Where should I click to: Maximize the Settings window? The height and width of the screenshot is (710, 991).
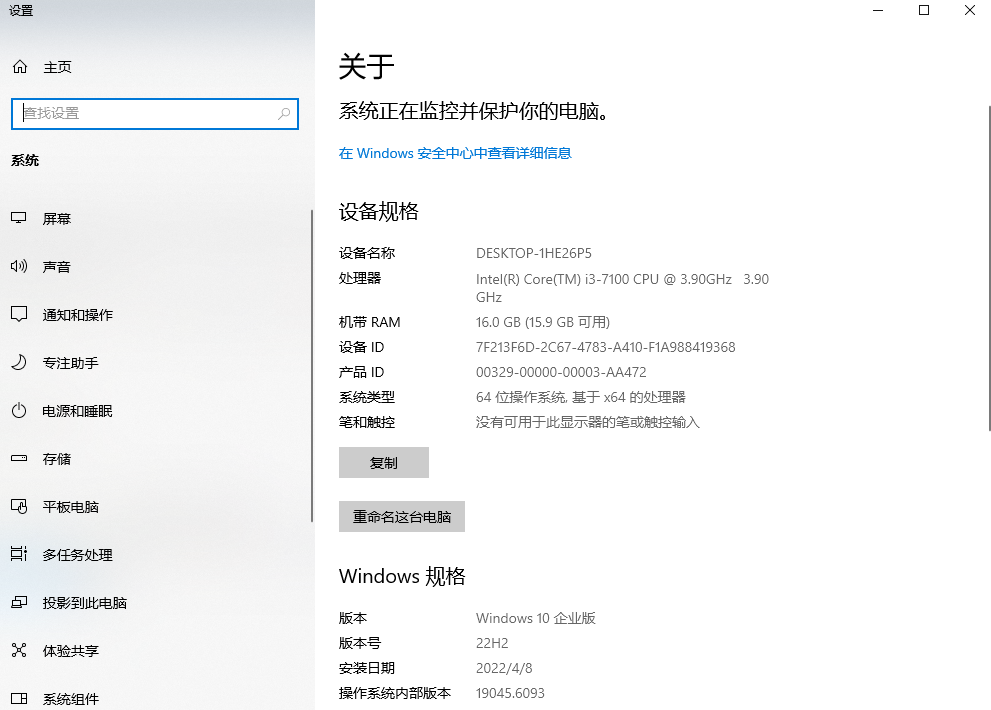click(x=923, y=10)
